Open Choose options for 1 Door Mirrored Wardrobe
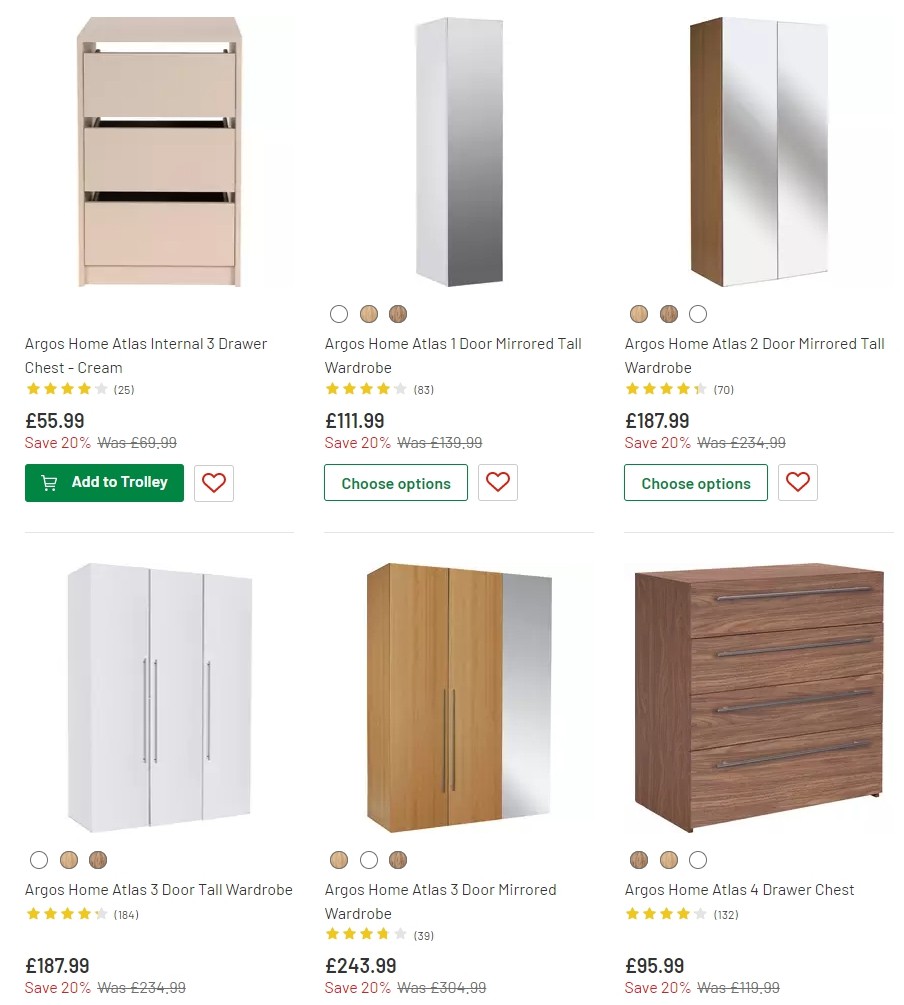This screenshot has width=904, height=1005. pos(395,483)
